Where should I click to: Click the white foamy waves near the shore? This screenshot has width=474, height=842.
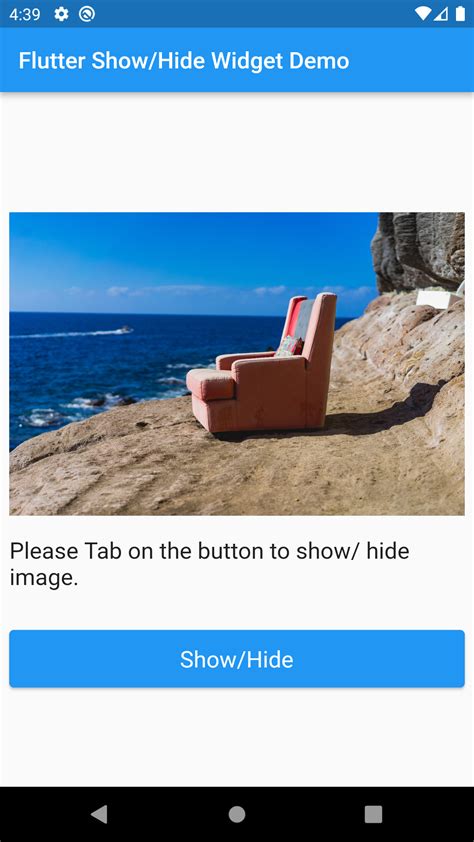(x=81, y=408)
